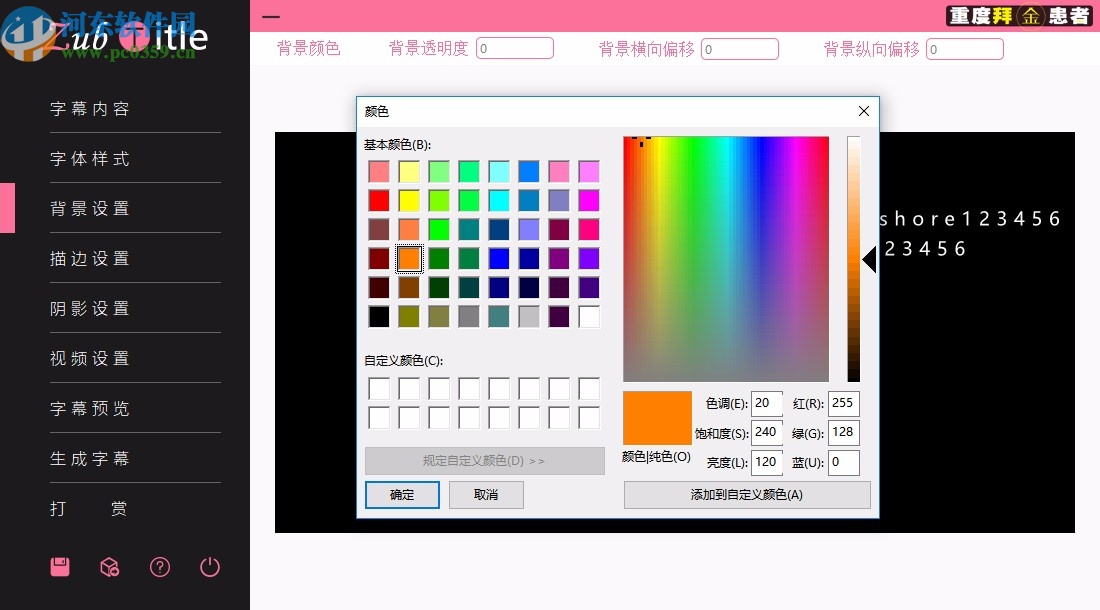
Task: Open the help question mark icon
Action: 159,567
